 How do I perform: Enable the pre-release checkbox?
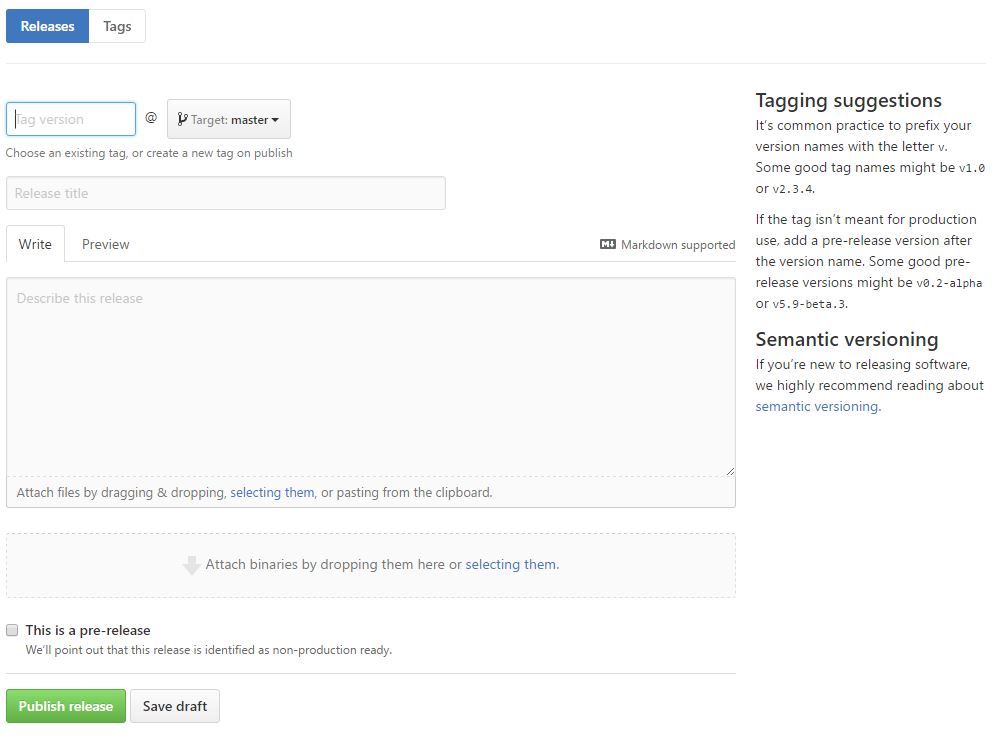click(12, 630)
